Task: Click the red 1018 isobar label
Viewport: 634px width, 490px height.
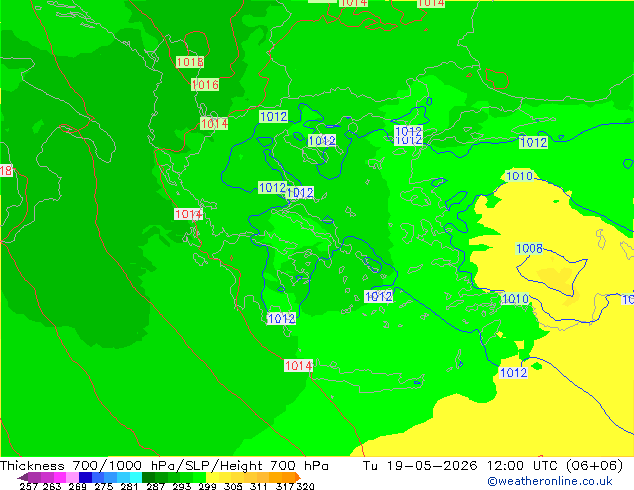Action: tap(190, 62)
